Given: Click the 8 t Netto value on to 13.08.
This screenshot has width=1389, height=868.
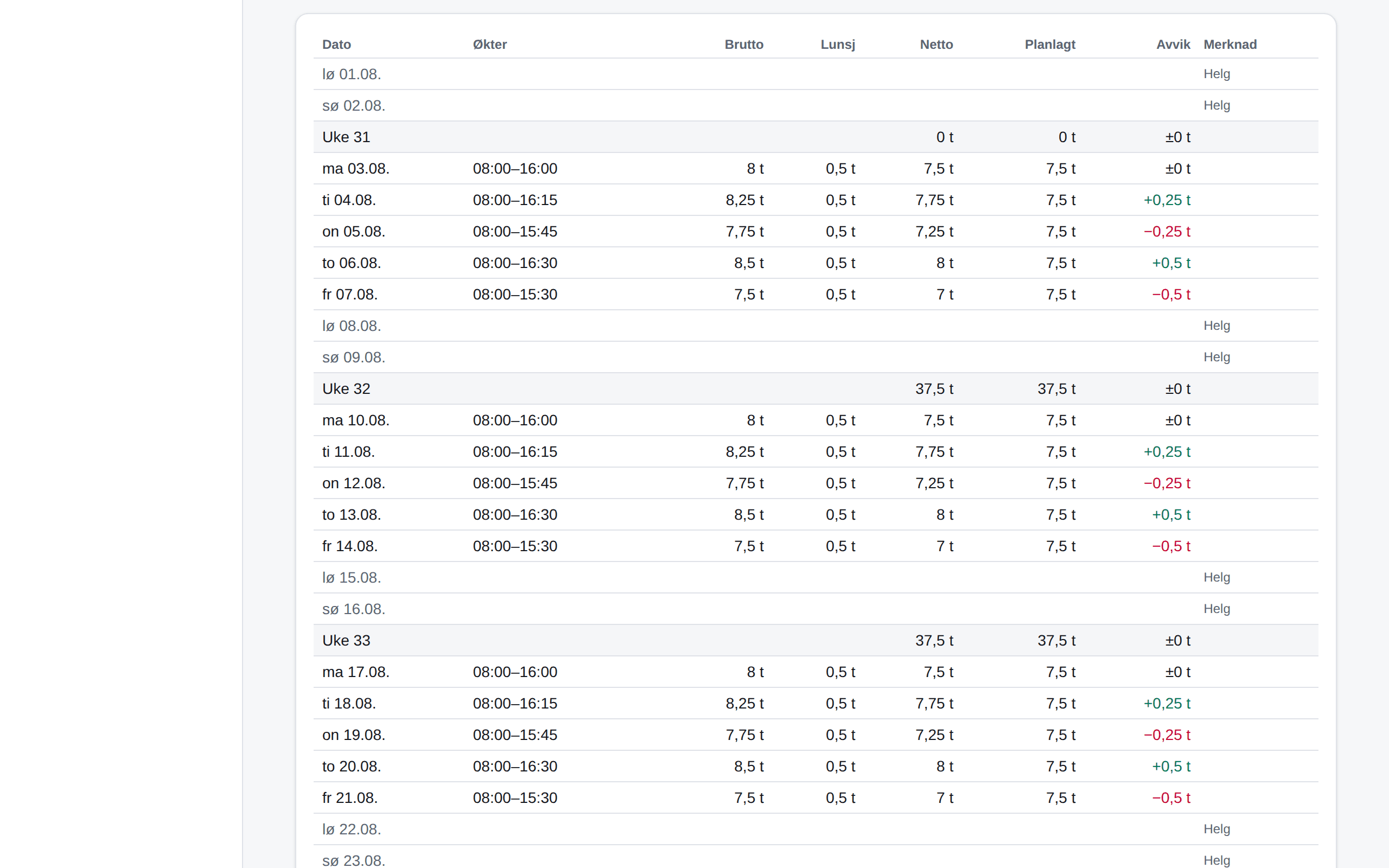Looking at the screenshot, I should [x=945, y=514].
